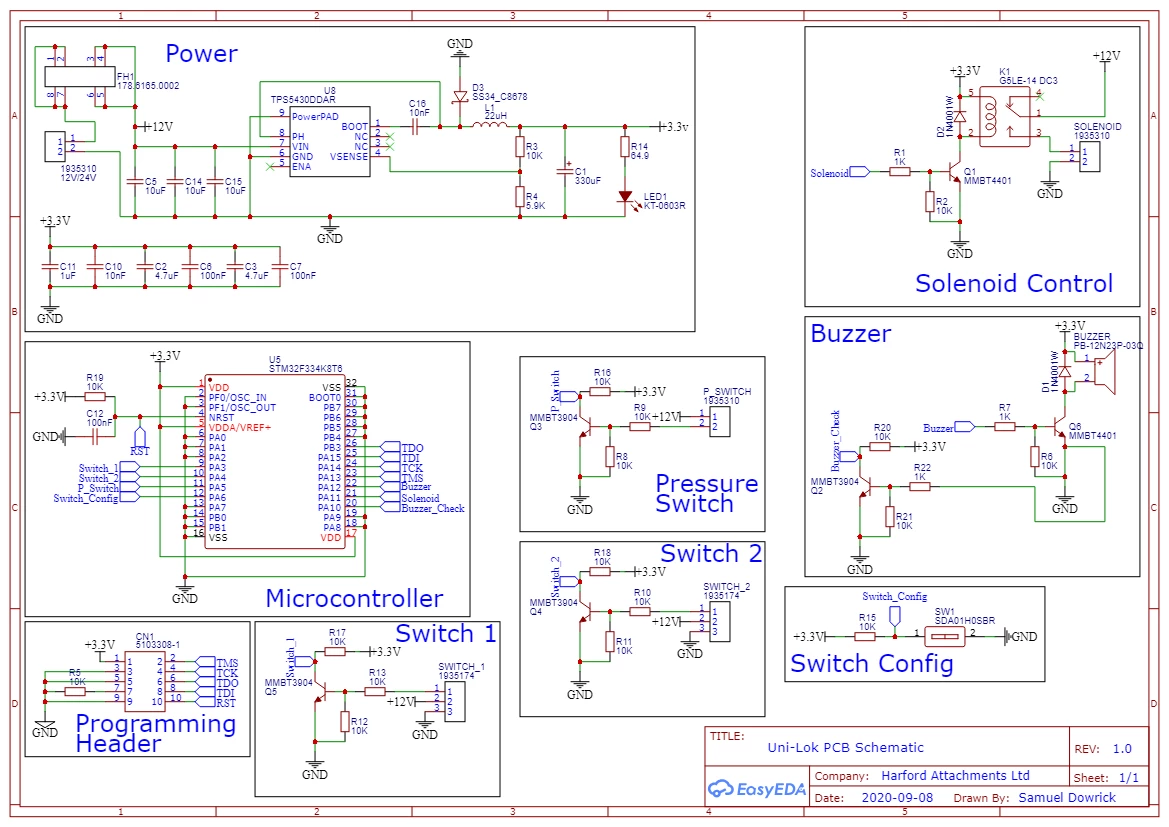1169x827 pixels.
Task: Click the CN1 programming header connector
Action: (145, 681)
